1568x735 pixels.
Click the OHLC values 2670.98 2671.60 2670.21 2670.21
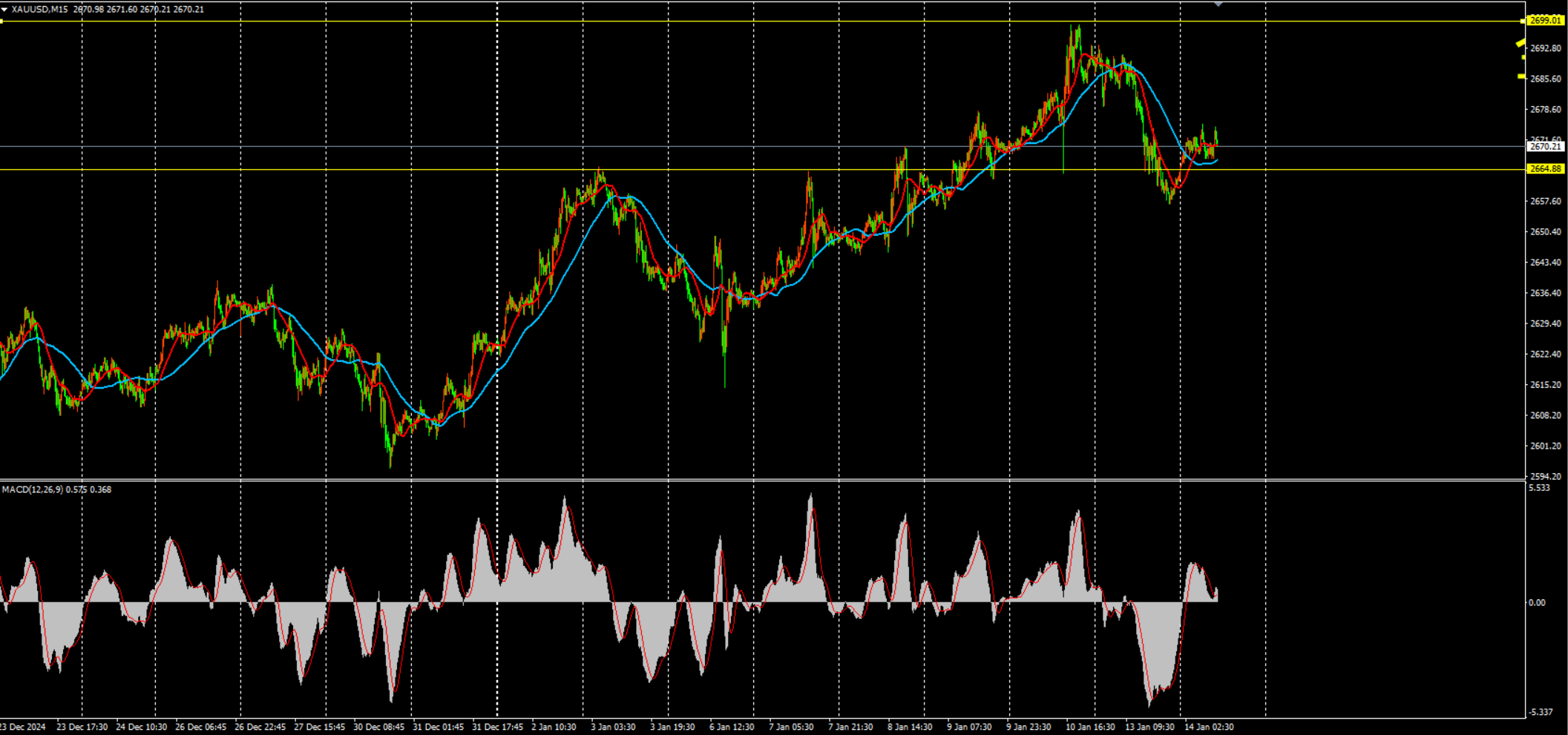click(139, 10)
